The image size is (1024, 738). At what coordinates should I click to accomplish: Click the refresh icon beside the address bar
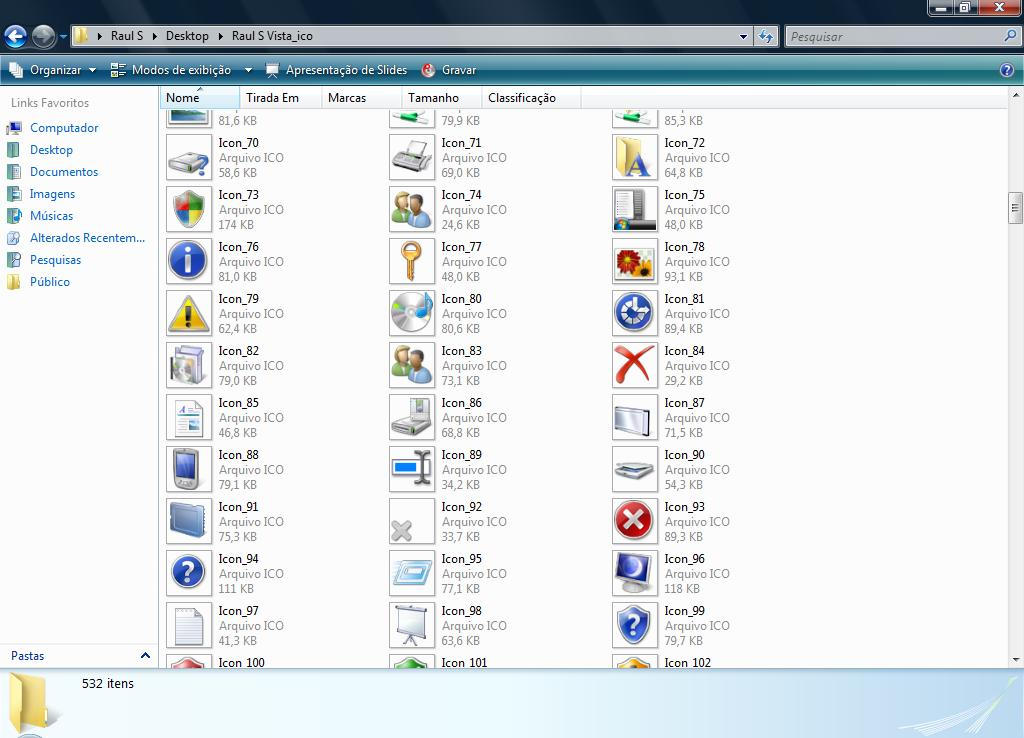coord(765,36)
